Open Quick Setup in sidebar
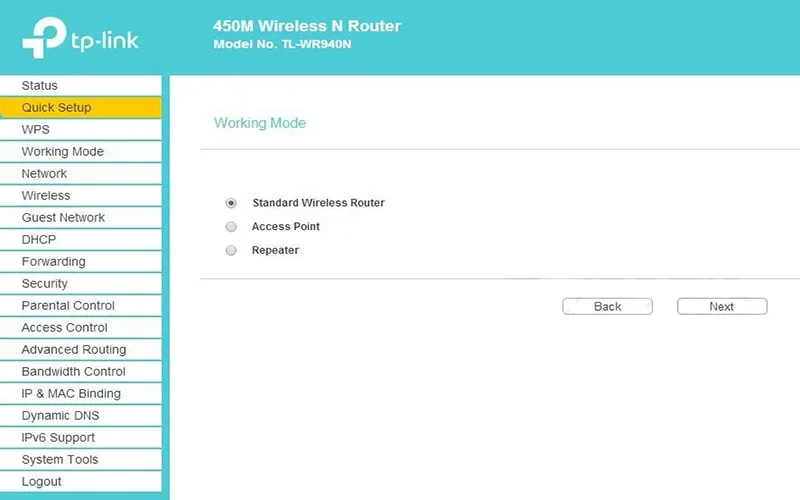 (81, 108)
